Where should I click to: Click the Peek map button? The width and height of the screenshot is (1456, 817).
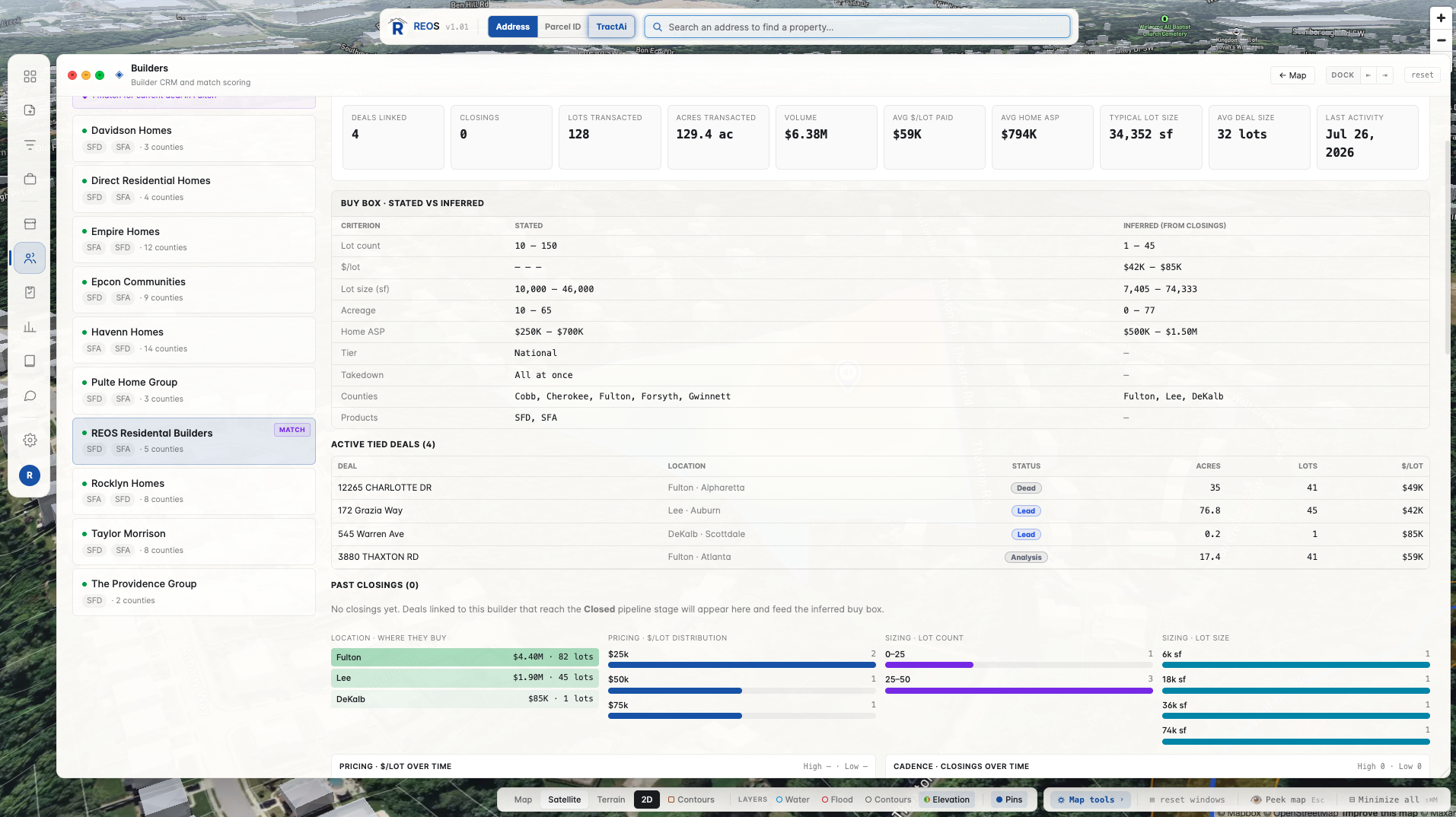tap(1288, 800)
